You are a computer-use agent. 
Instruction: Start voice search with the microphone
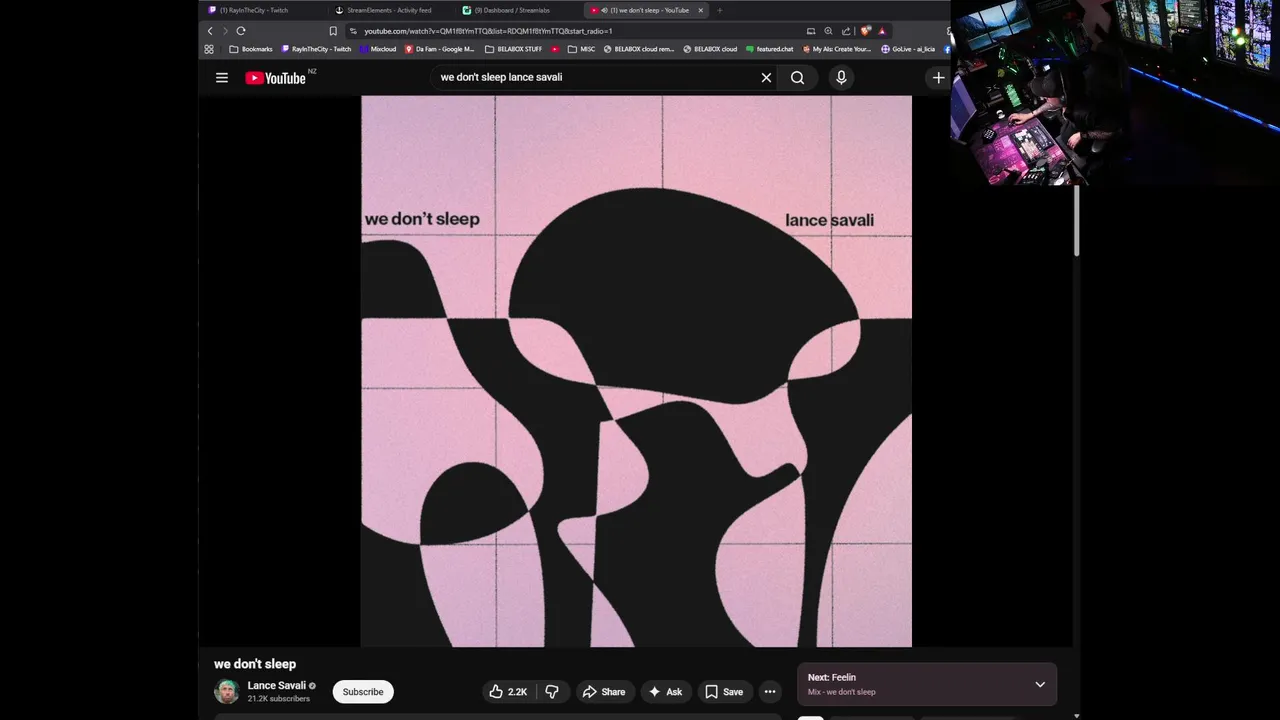841,78
